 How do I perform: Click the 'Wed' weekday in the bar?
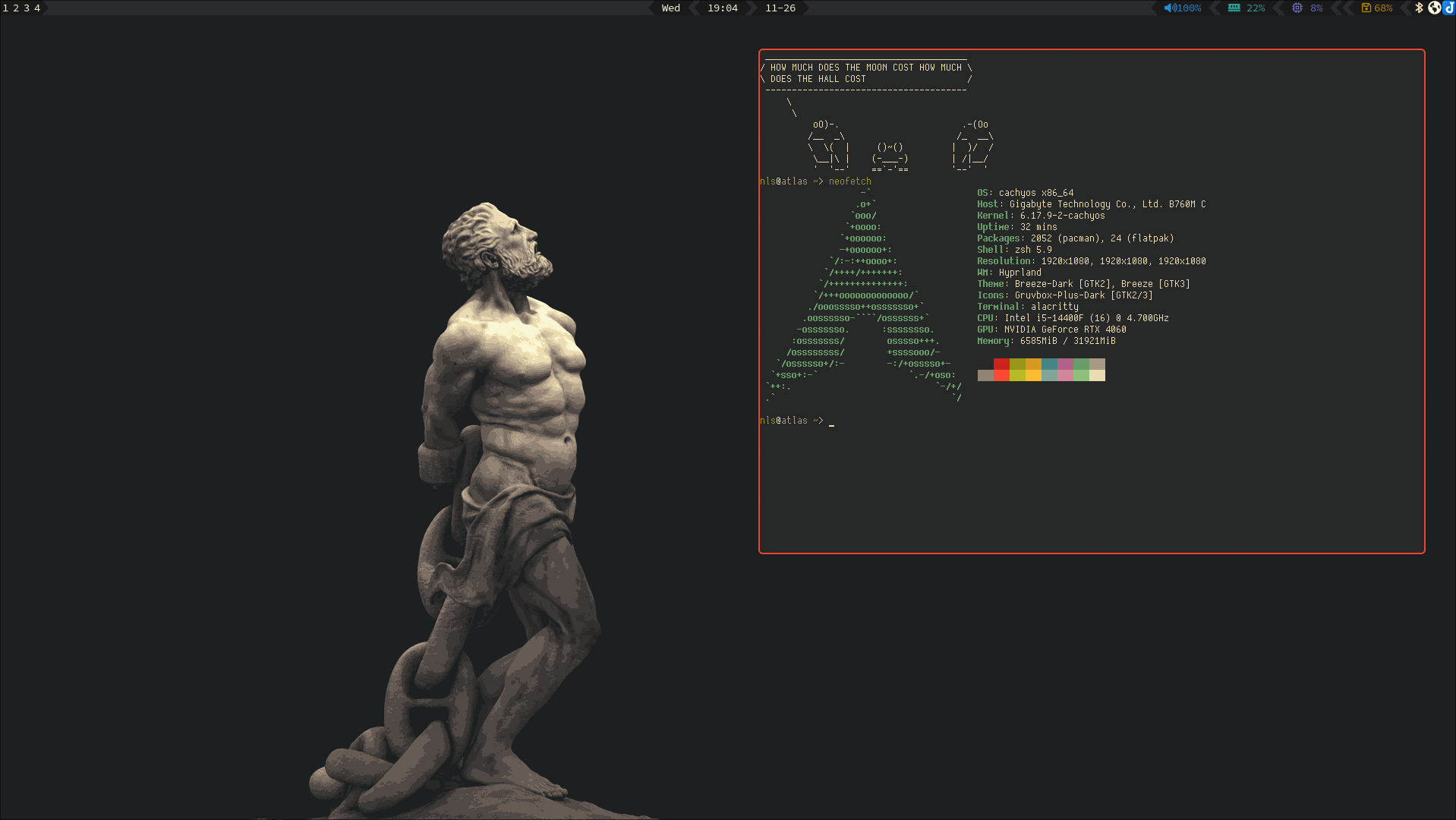click(x=671, y=8)
